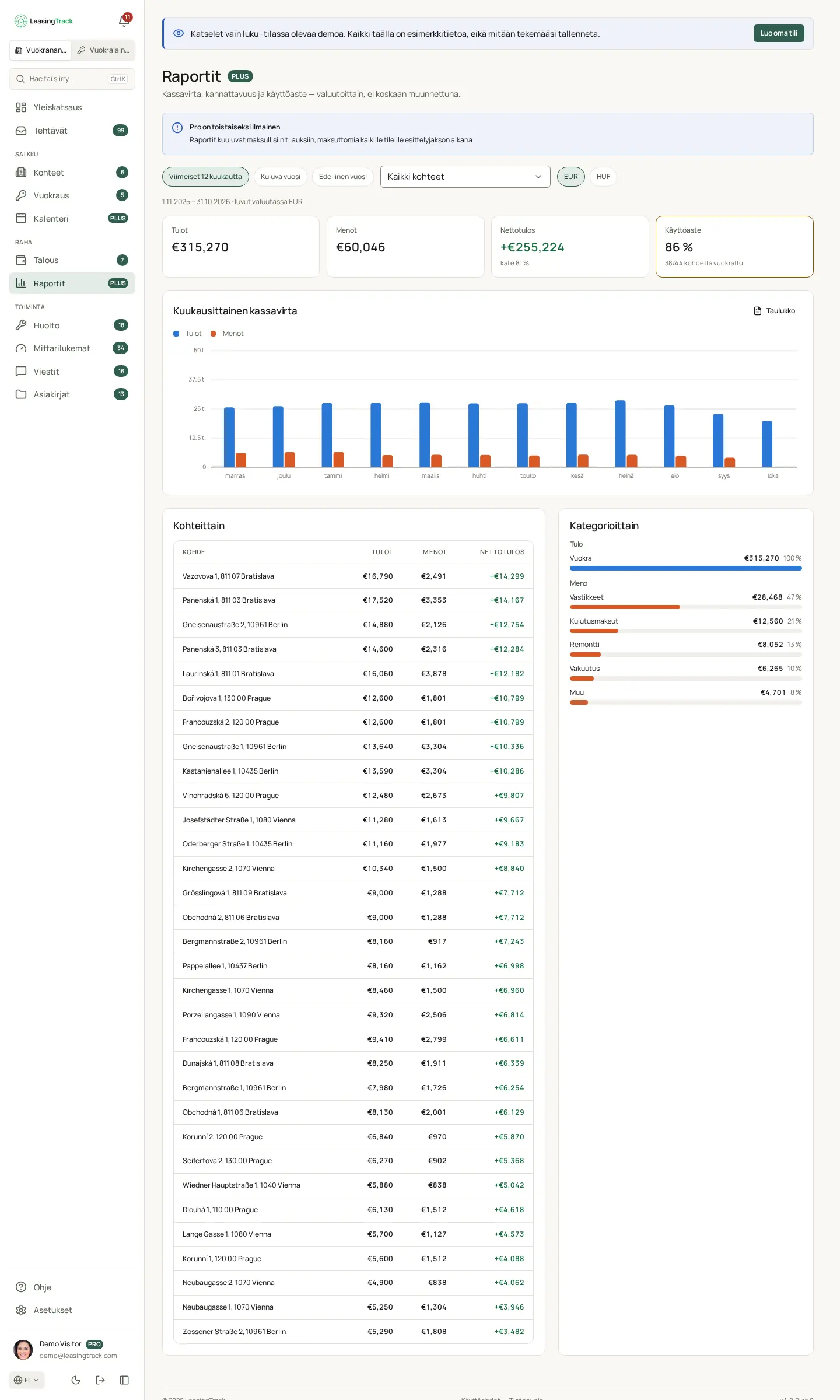Open Viestit message icon
This screenshot has width=840, height=1400.
21,372
